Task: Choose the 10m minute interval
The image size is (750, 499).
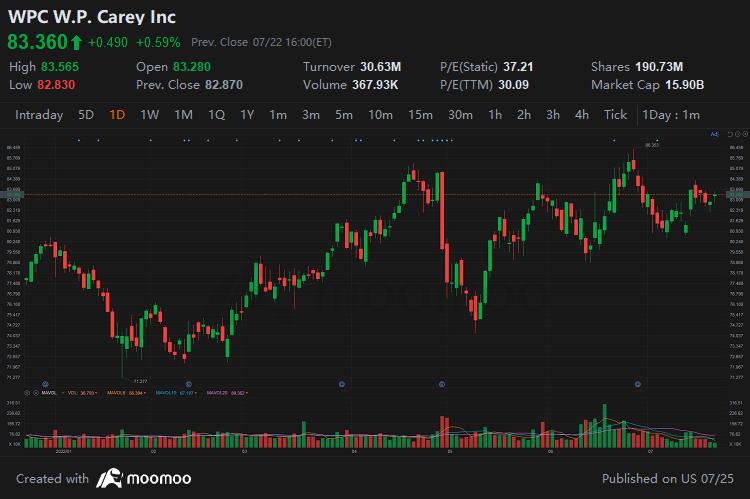Action: (380, 115)
